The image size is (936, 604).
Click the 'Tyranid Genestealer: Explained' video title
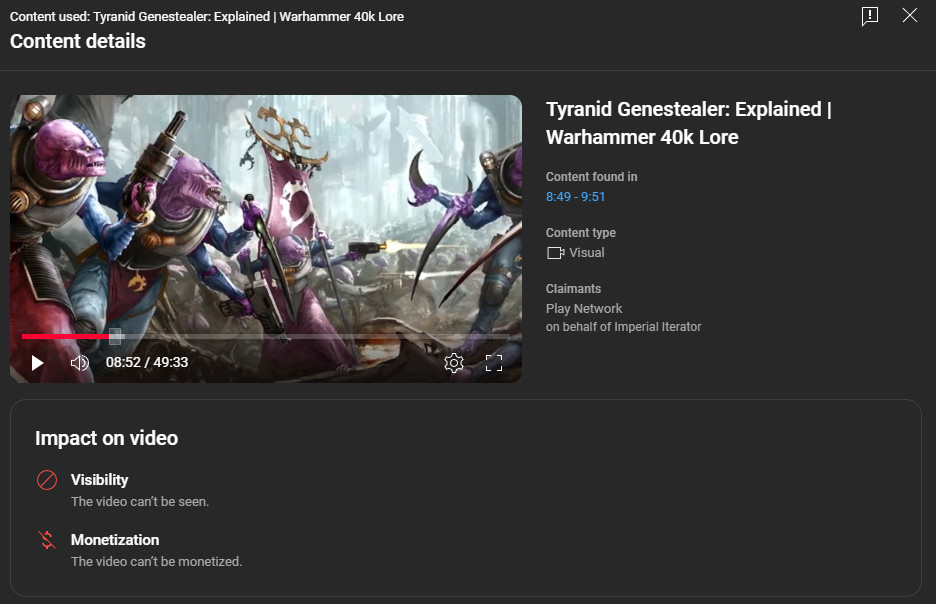689,123
